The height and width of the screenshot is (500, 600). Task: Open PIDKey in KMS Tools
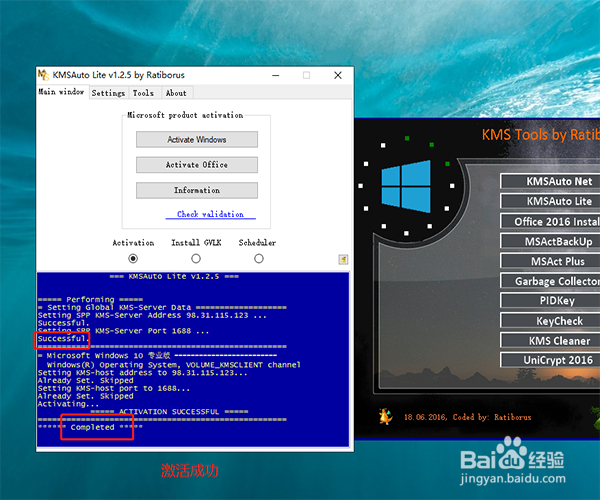click(x=550, y=301)
